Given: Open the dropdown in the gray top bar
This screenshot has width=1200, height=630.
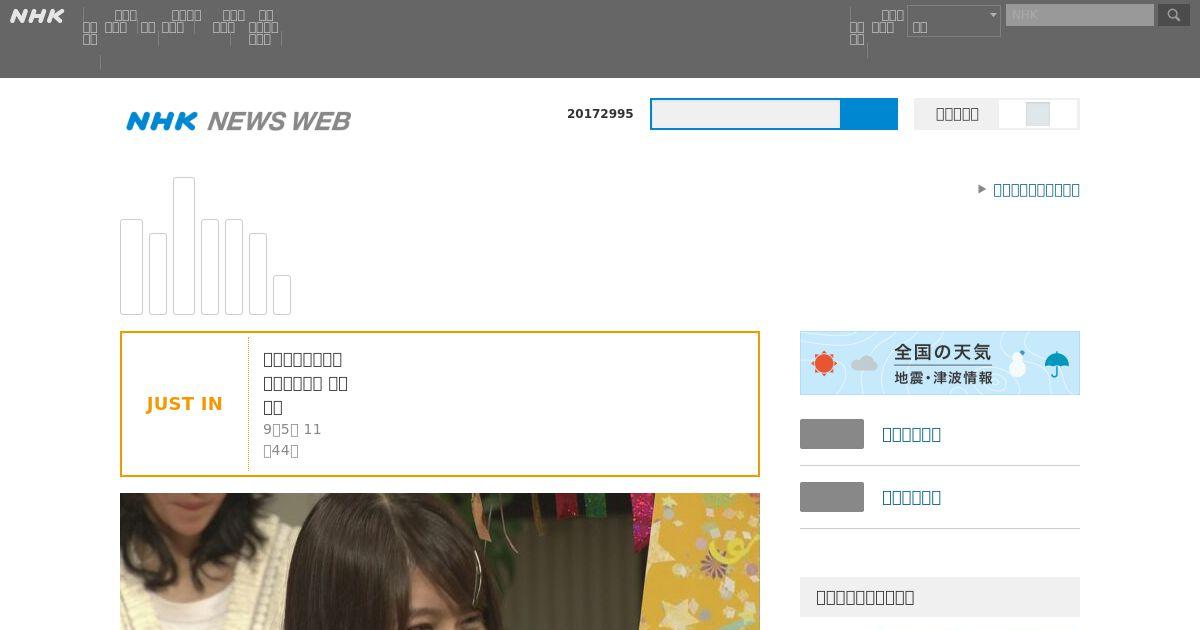Looking at the screenshot, I should pyautogui.click(x=954, y=21).
